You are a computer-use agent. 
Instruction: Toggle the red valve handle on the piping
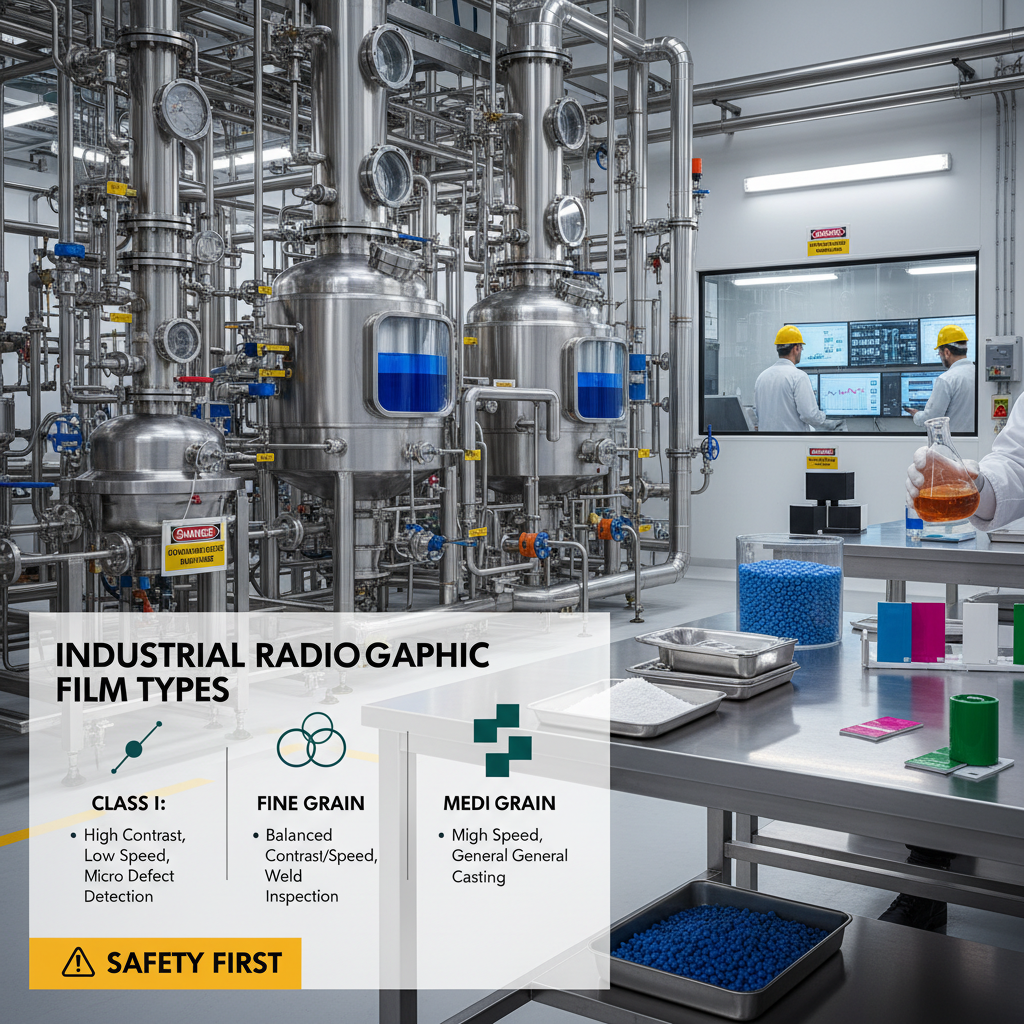click(x=196, y=381)
